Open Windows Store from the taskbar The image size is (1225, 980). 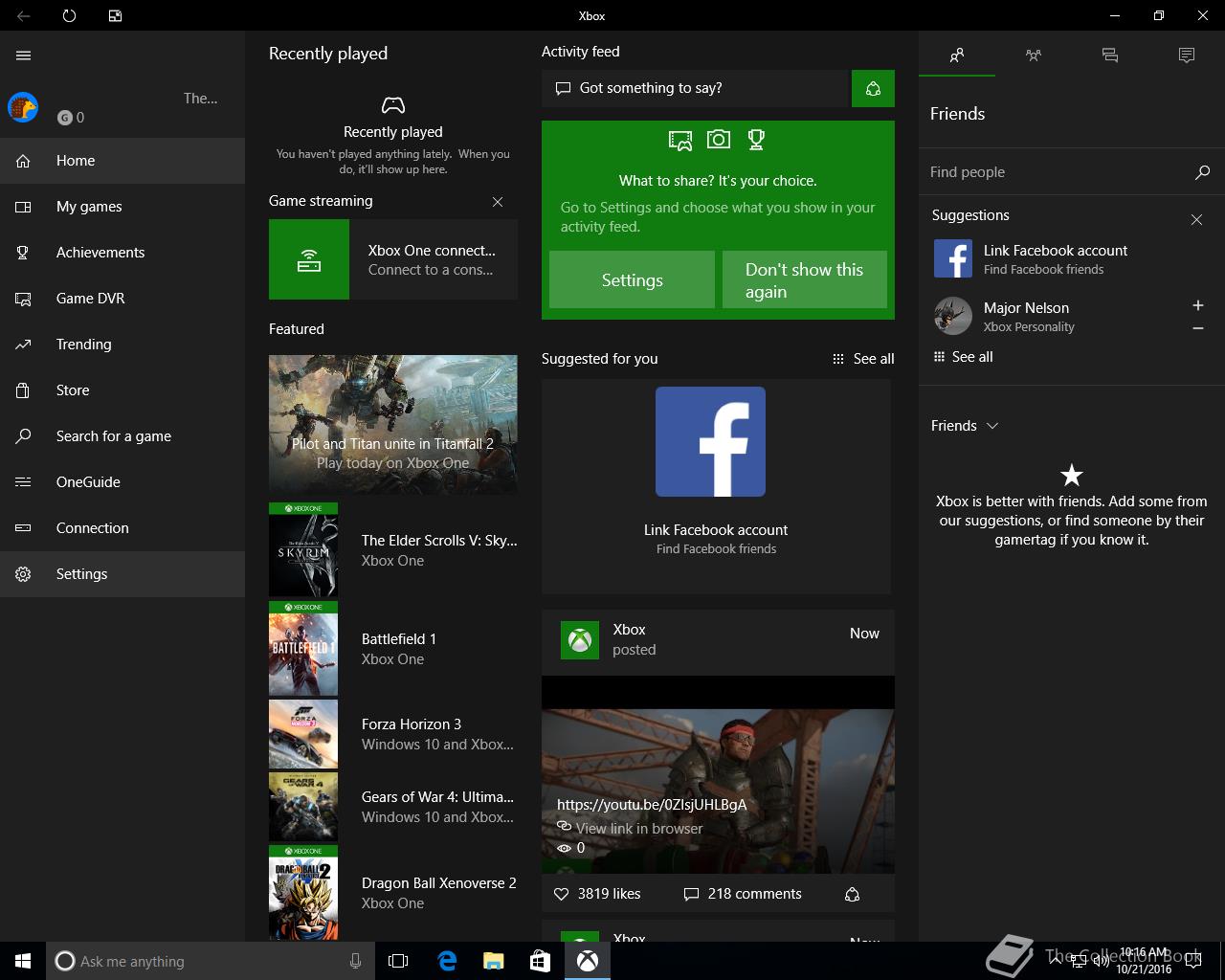point(540,961)
